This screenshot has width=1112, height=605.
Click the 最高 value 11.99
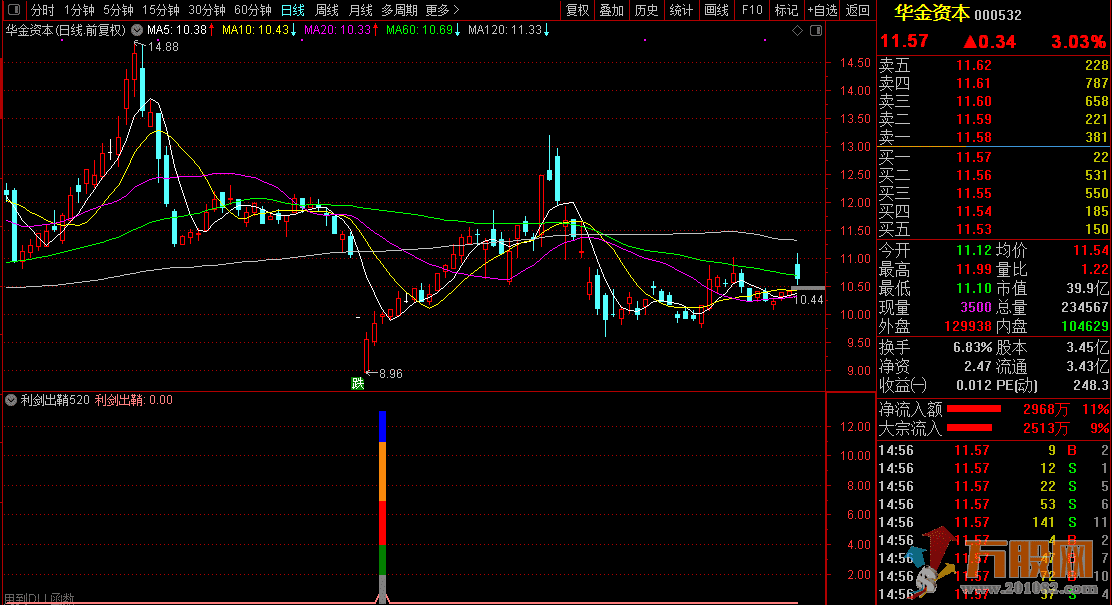click(x=974, y=270)
